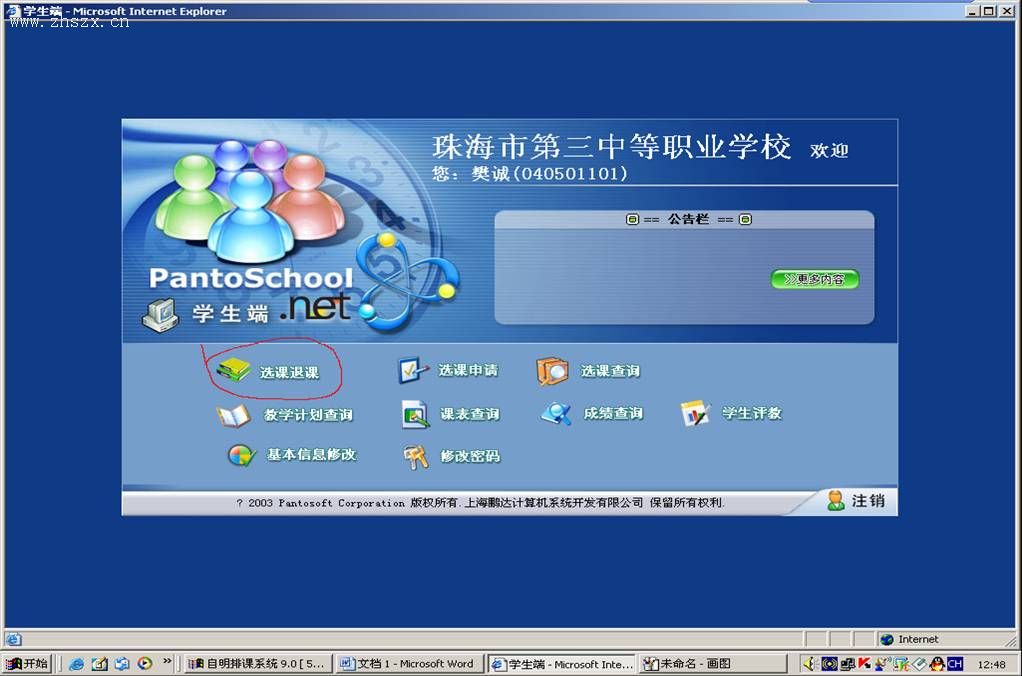The width and height of the screenshot is (1022, 676).
Task: Switch to 自明排课系统 9.0 taskbar window
Action: (258, 664)
